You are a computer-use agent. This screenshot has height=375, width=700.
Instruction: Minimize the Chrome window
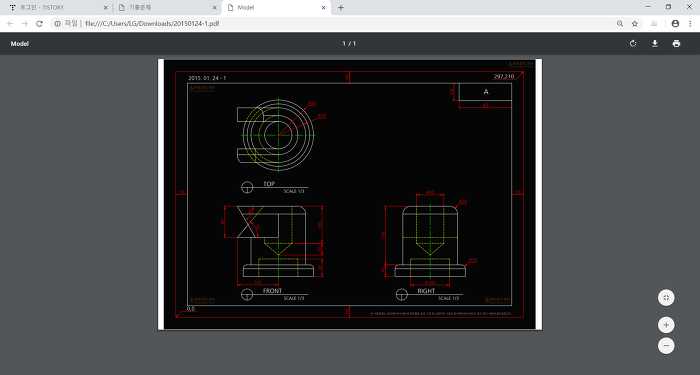click(648, 7)
